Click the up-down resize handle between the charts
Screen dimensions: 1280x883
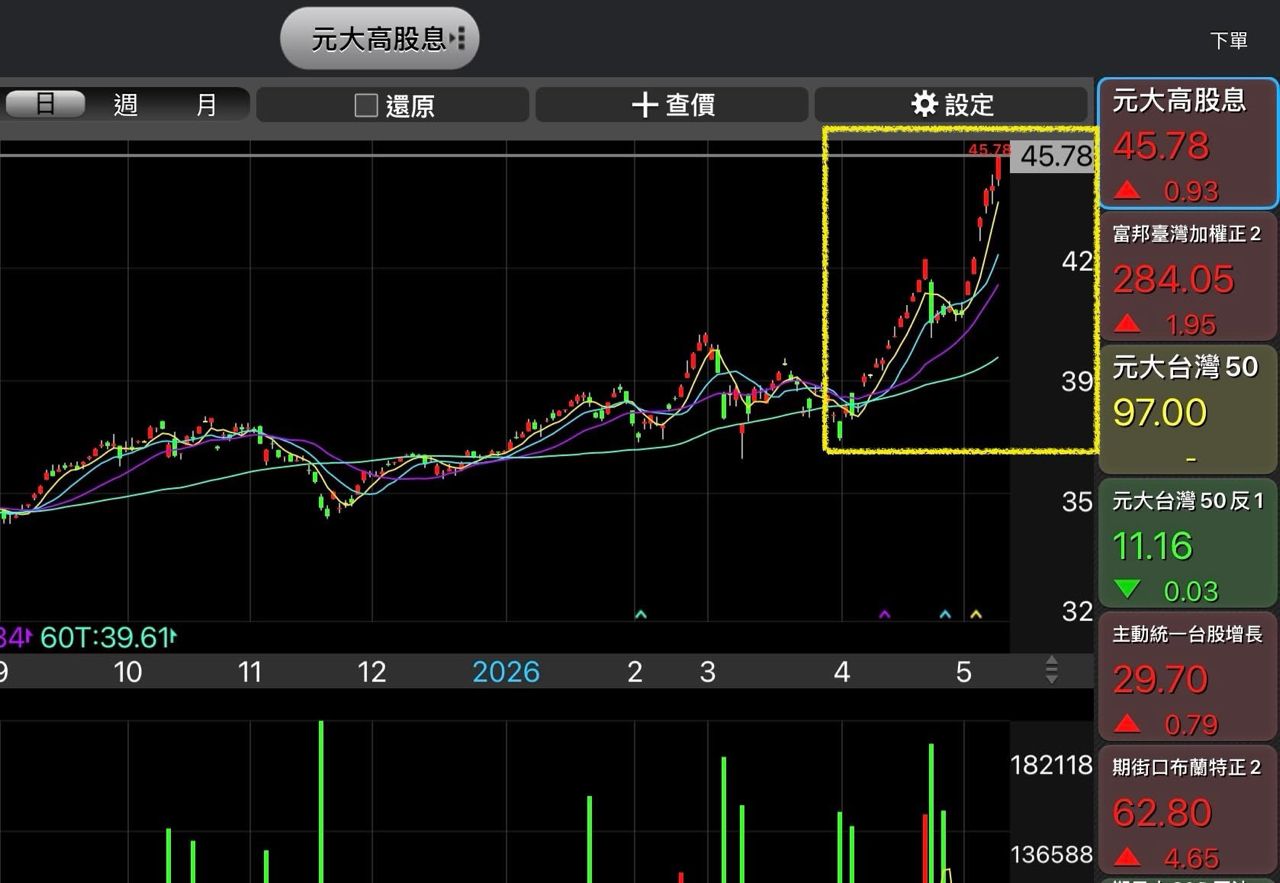[1051, 670]
